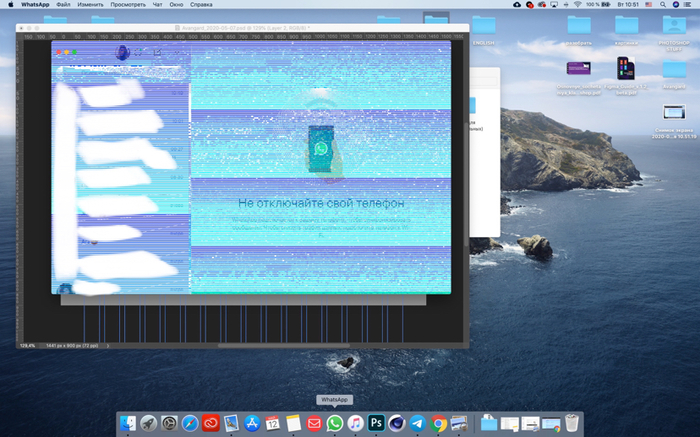
Task: Open the Music app in dock
Action: point(356,423)
